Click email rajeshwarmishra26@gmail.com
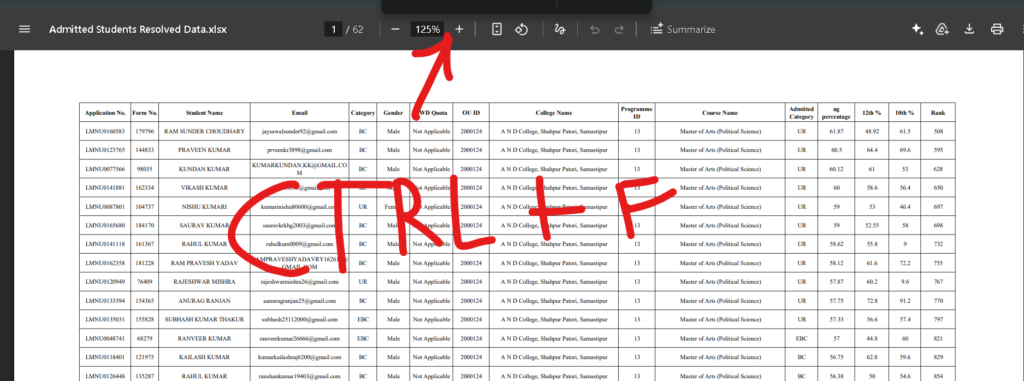Screen dimensions: 1024x381 300,282
